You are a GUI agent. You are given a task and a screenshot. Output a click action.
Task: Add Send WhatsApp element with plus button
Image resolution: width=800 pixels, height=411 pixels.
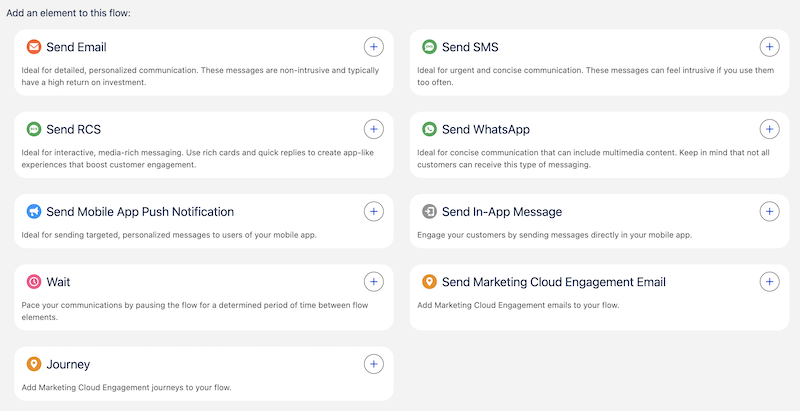tap(769, 130)
